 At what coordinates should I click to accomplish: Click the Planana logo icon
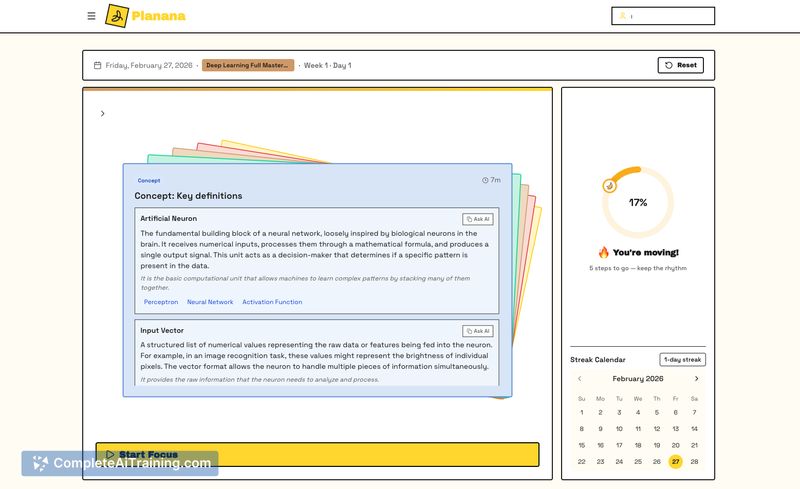click(x=117, y=16)
